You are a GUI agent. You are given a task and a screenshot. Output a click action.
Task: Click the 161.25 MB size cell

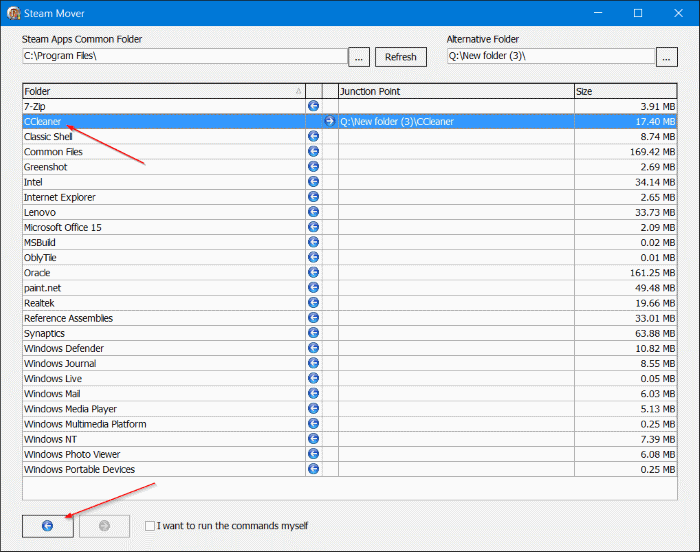point(625,273)
